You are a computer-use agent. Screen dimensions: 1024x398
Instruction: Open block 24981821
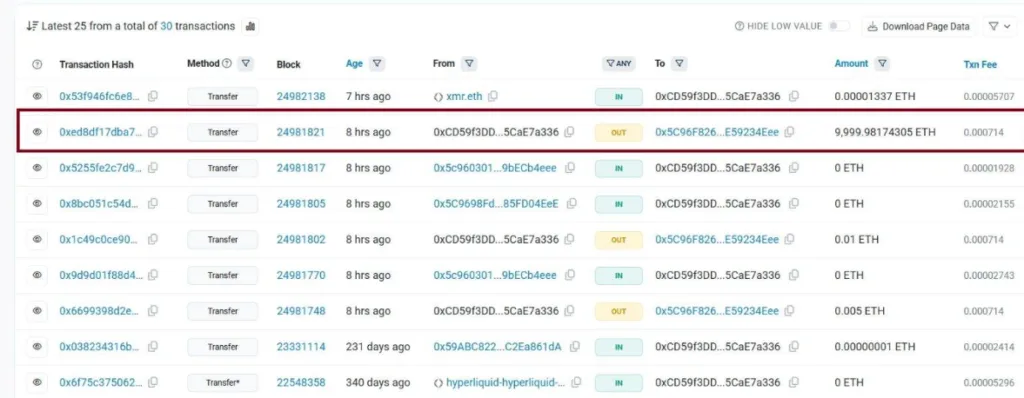300,132
